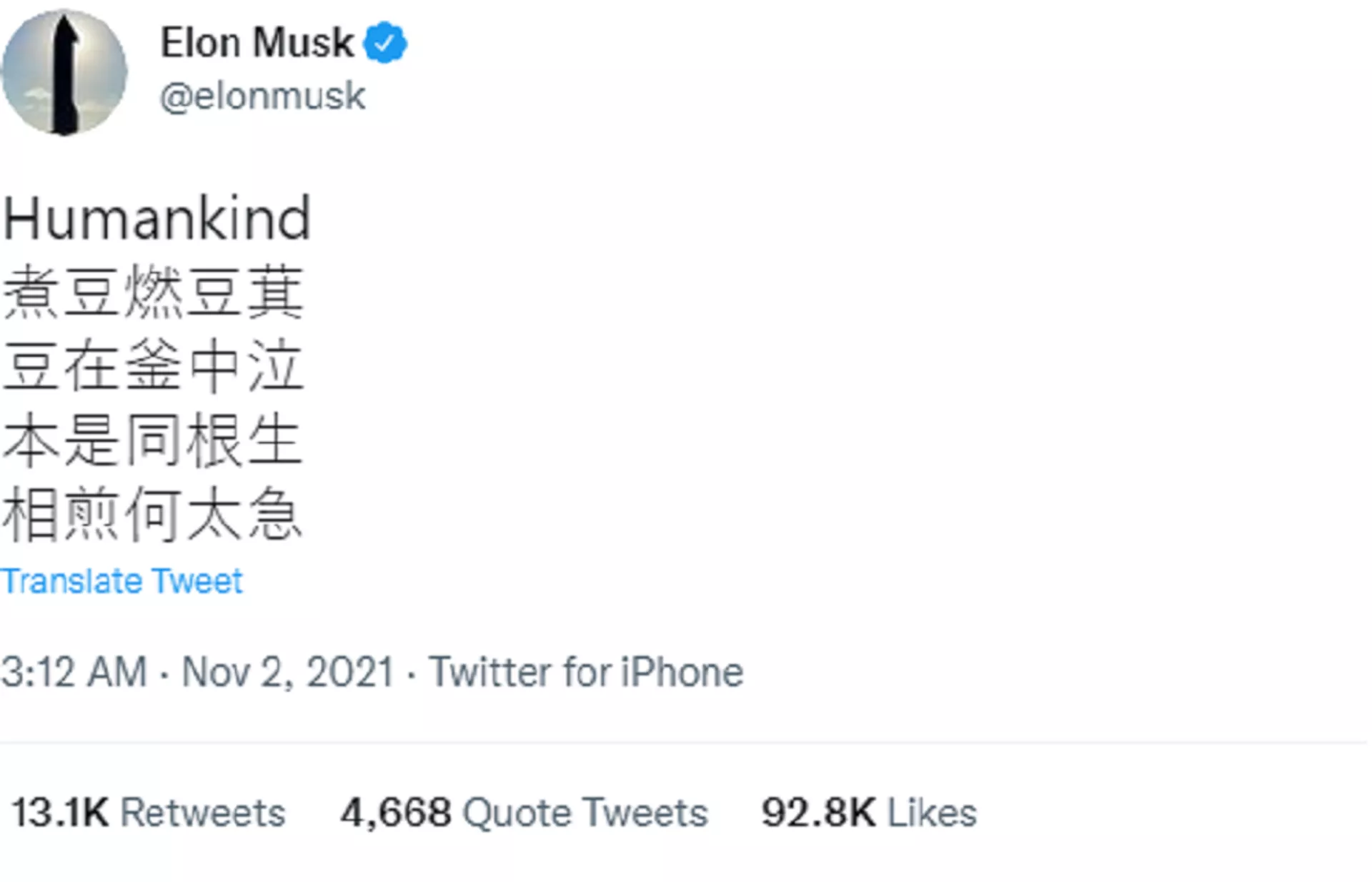
Task: Open the Twitter for iPhone source link
Action: [586, 673]
